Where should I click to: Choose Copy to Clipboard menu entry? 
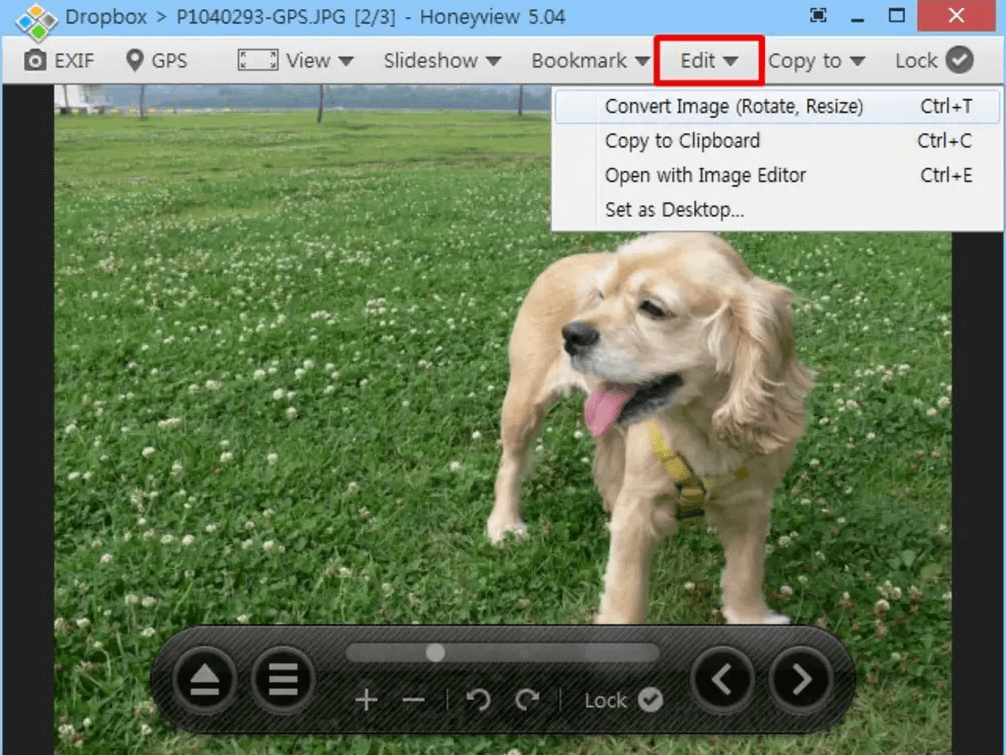(682, 141)
